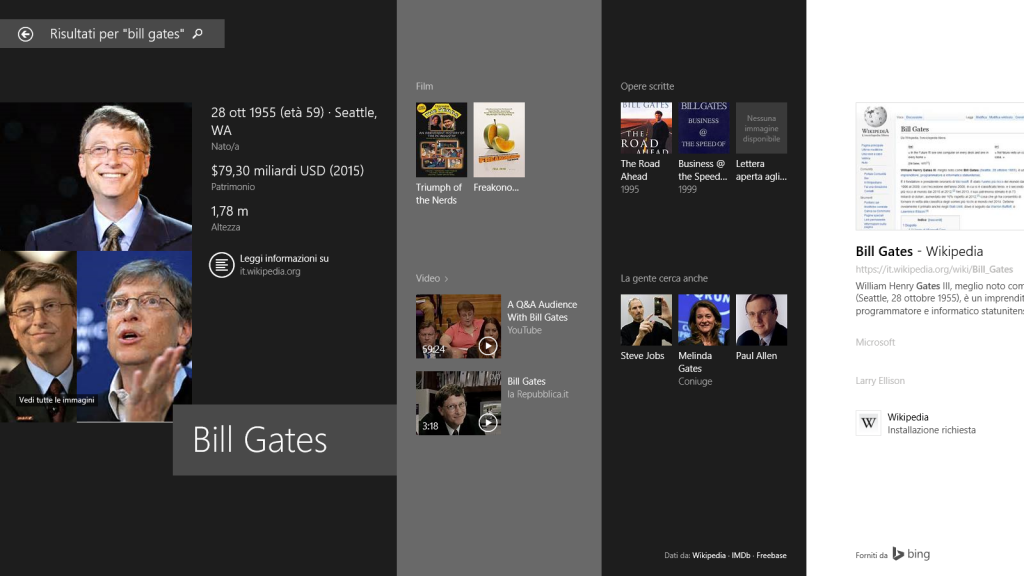Click the Bing logo next to 'Forniti da'
The width and height of the screenshot is (1024, 576).
(x=917, y=553)
